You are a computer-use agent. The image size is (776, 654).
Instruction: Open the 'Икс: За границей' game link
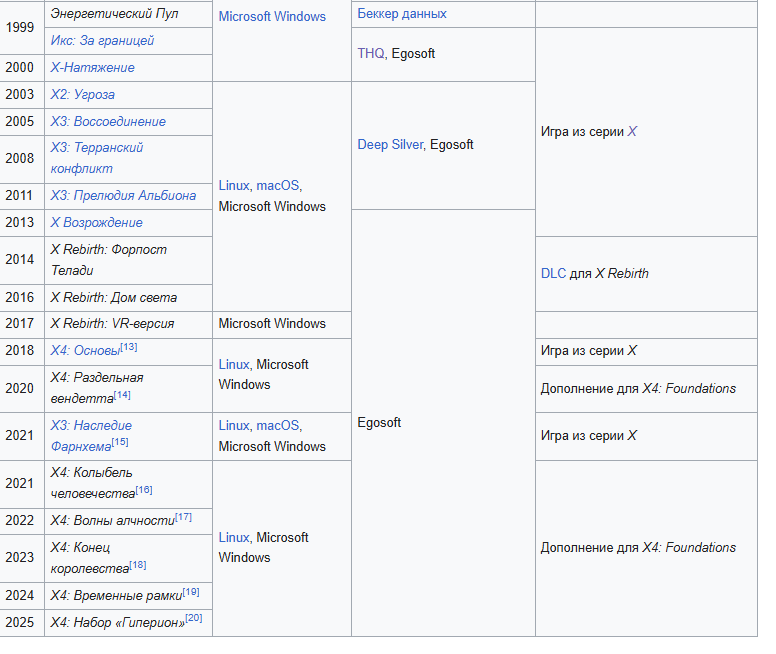(102, 41)
